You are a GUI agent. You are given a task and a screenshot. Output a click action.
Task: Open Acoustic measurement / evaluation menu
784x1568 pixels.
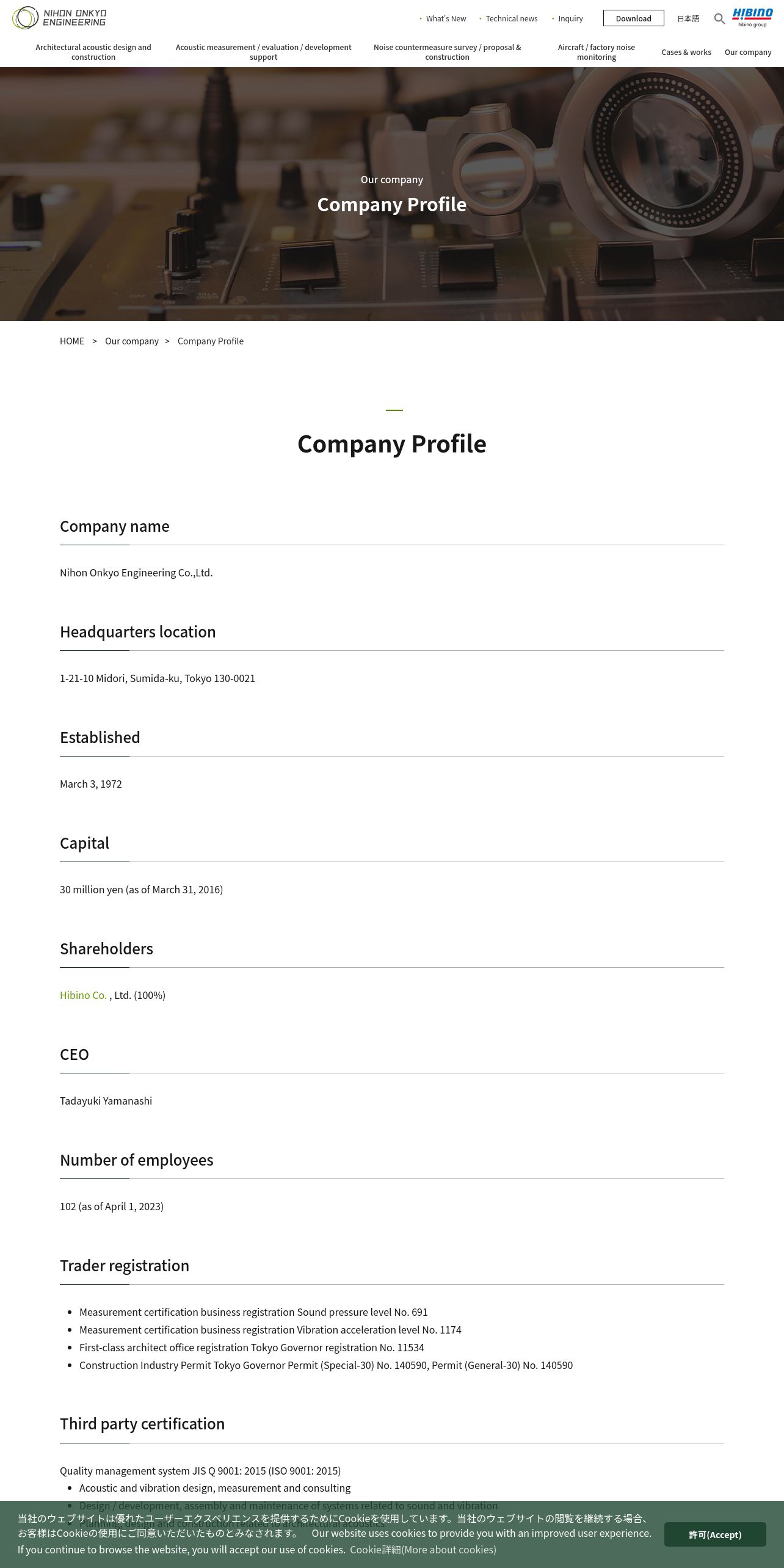263,52
